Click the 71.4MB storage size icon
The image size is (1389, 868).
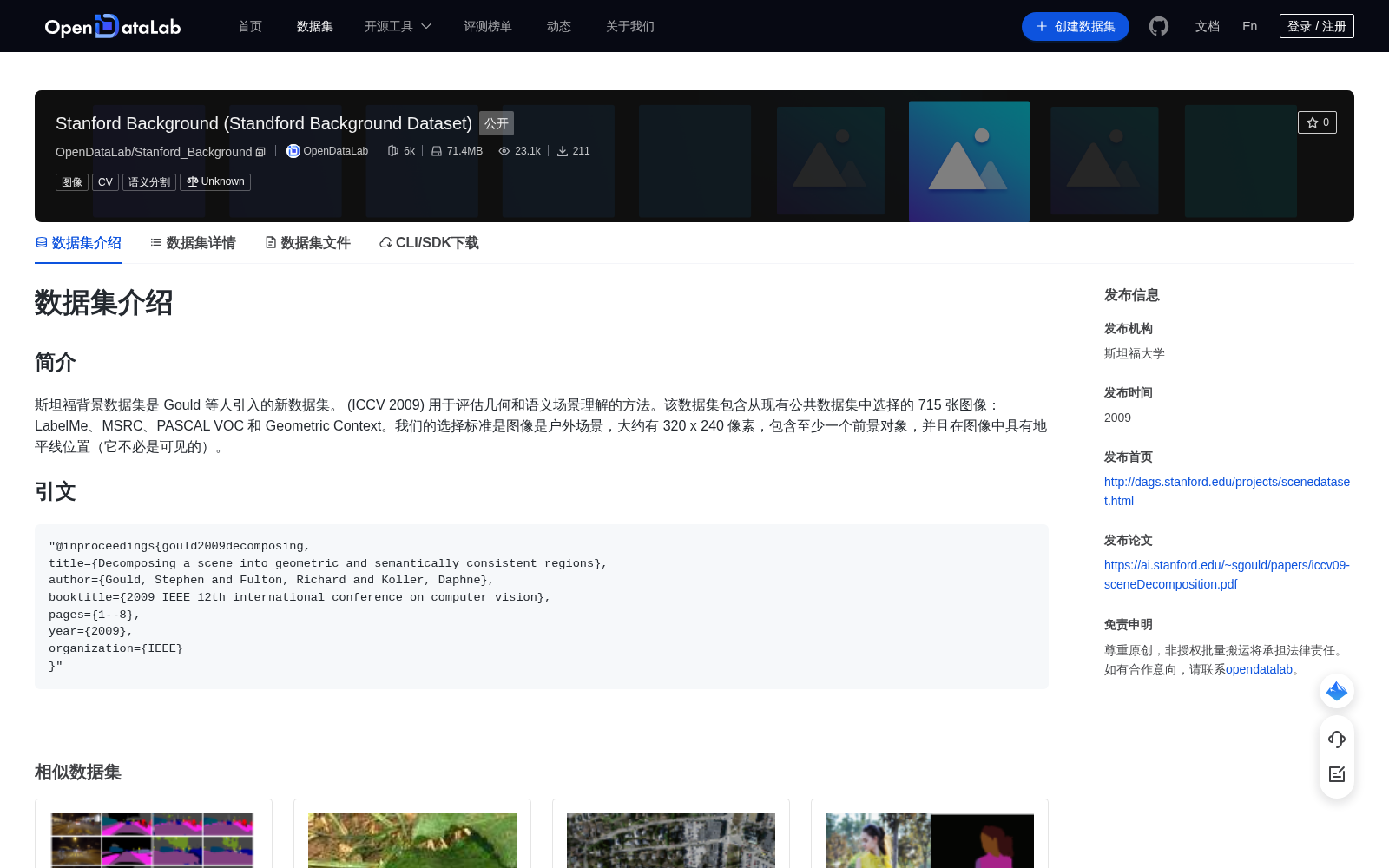(x=437, y=151)
